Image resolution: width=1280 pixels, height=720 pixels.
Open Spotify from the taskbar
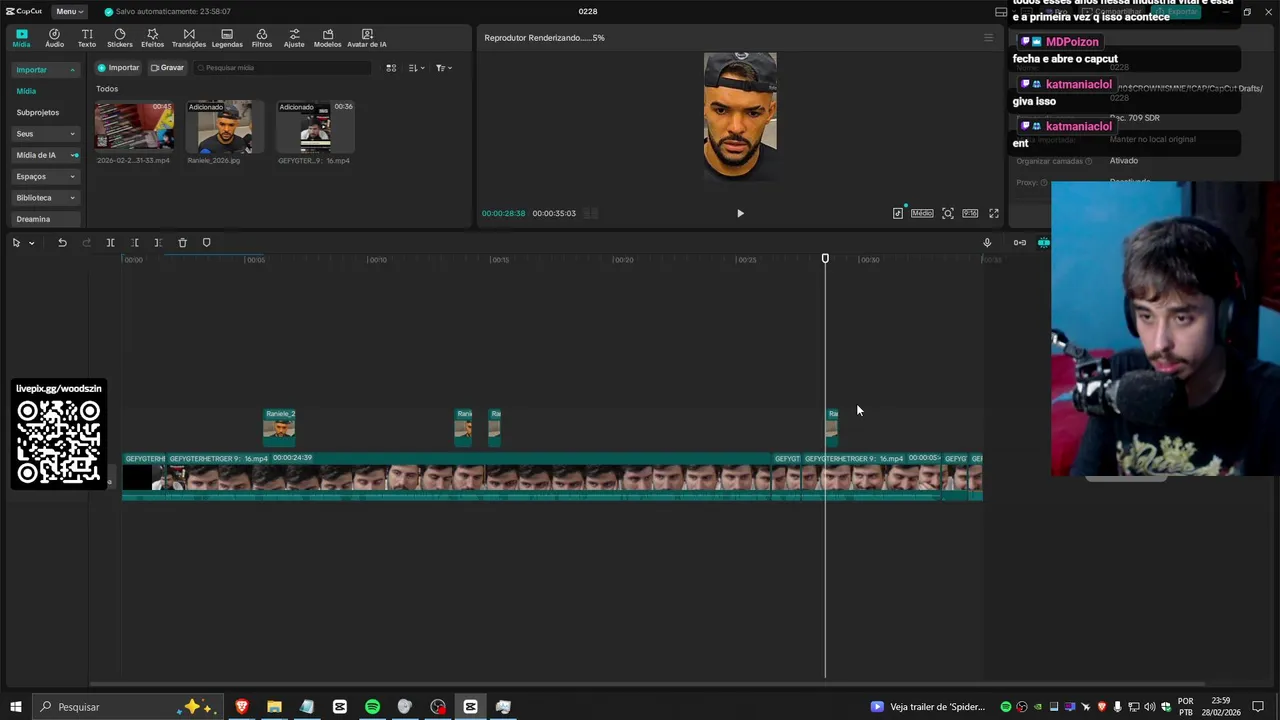click(372, 706)
